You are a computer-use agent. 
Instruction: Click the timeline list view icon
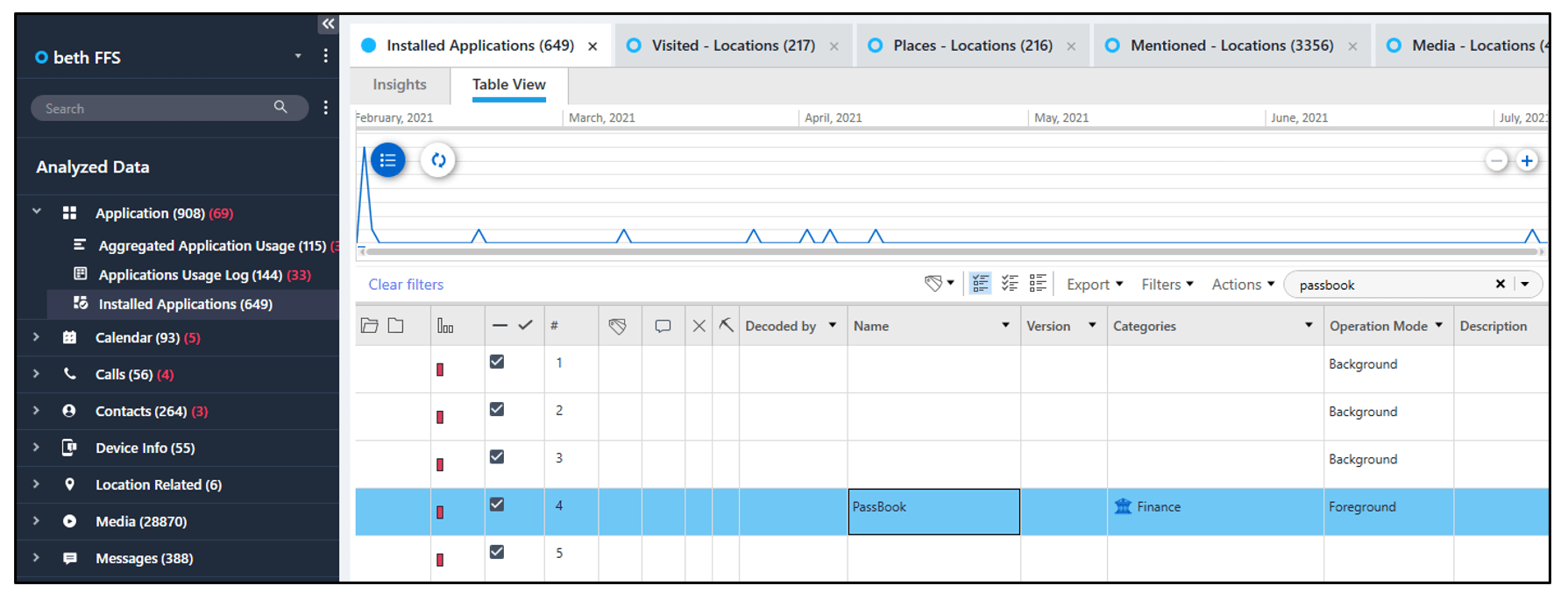pyautogui.click(x=387, y=160)
